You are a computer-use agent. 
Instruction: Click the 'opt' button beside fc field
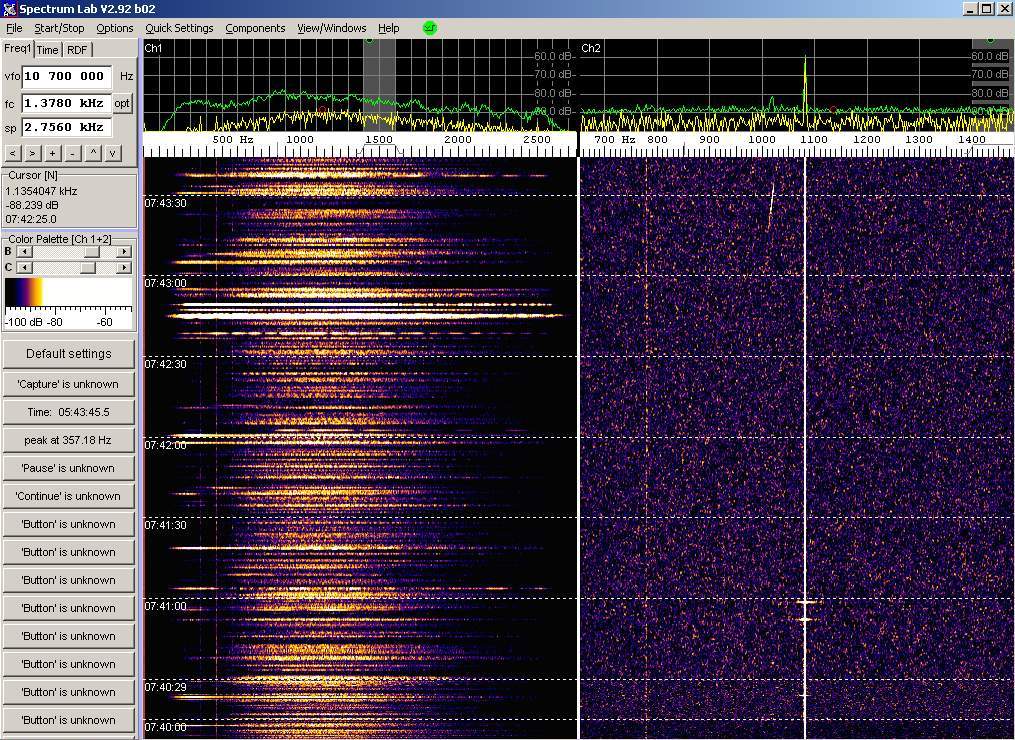[121, 103]
